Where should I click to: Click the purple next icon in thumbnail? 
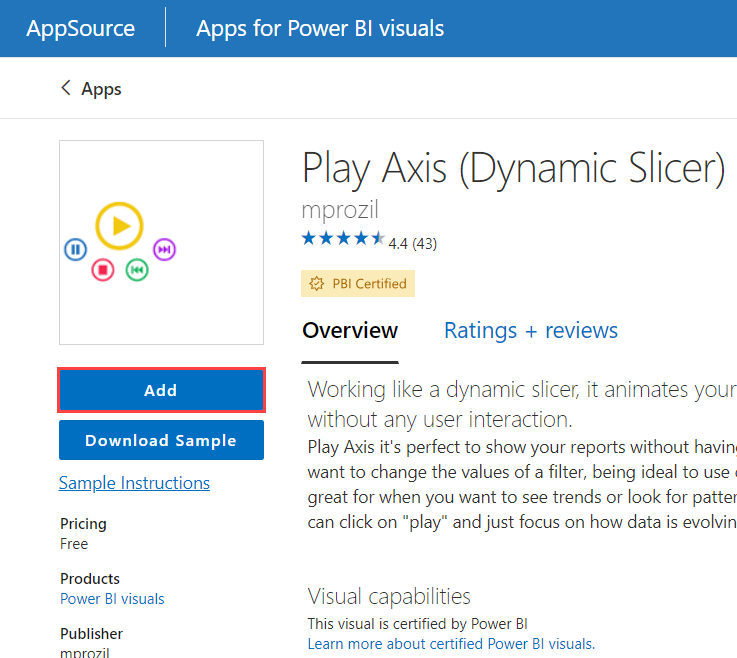(164, 249)
